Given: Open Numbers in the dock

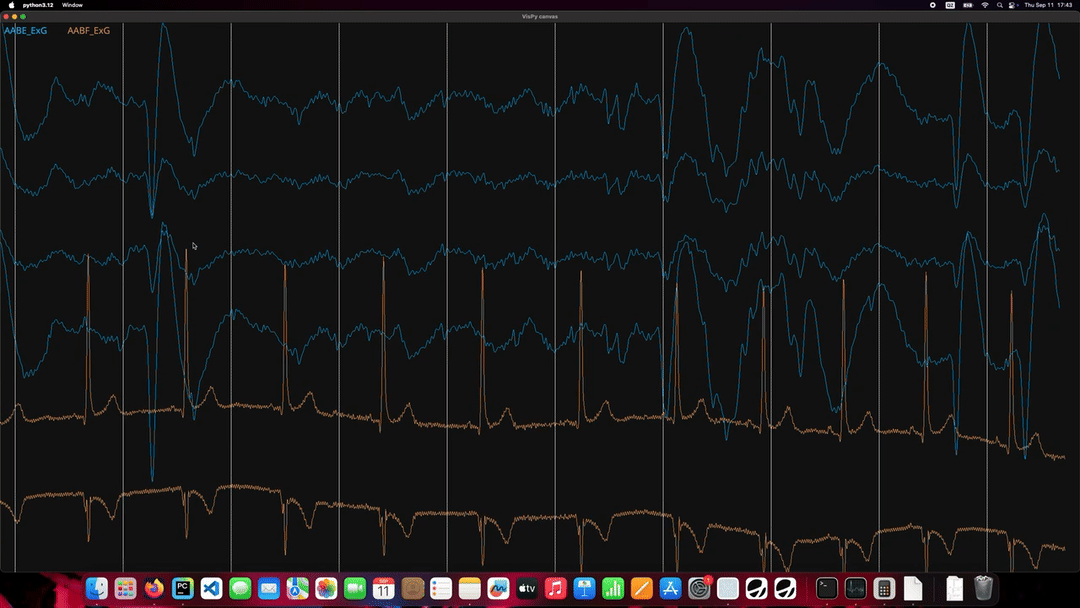Looking at the screenshot, I should 613,589.
